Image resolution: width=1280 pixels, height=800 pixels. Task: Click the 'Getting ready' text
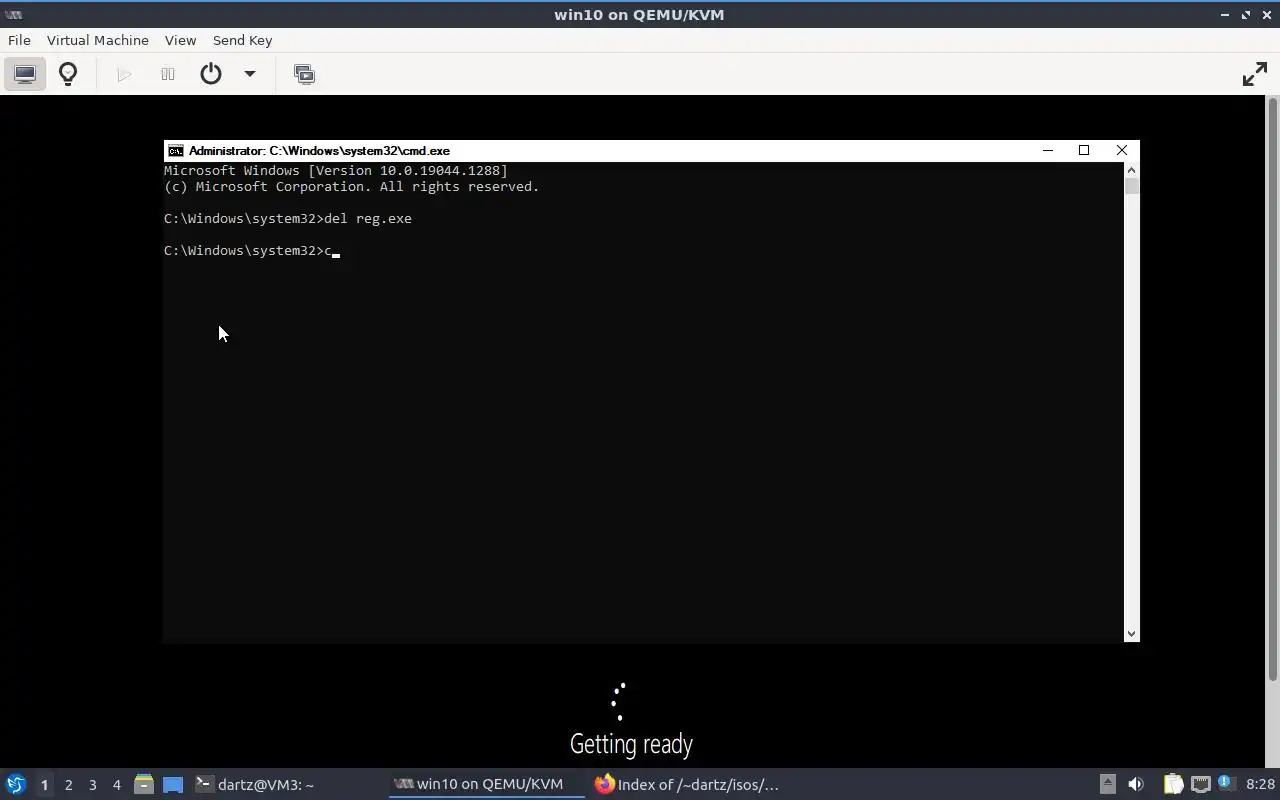631,744
